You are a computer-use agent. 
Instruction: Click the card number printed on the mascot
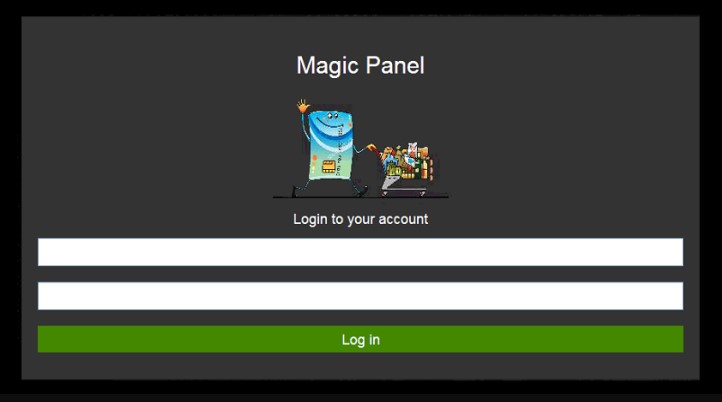[338, 150]
